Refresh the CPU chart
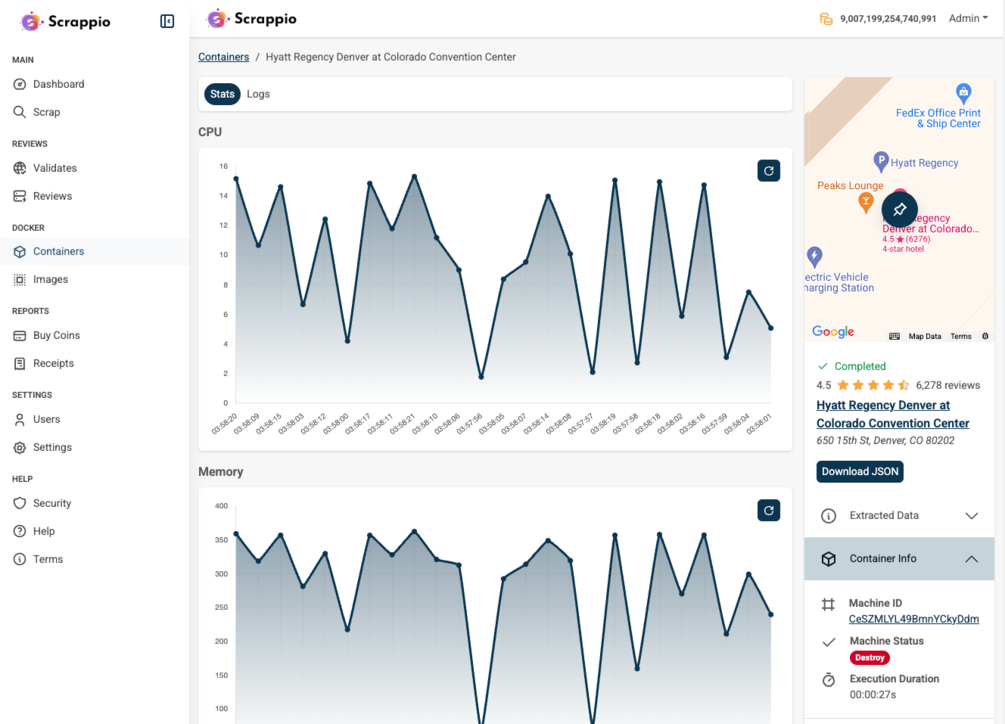This screenshot has width=1005, height=724. [768, 171]
